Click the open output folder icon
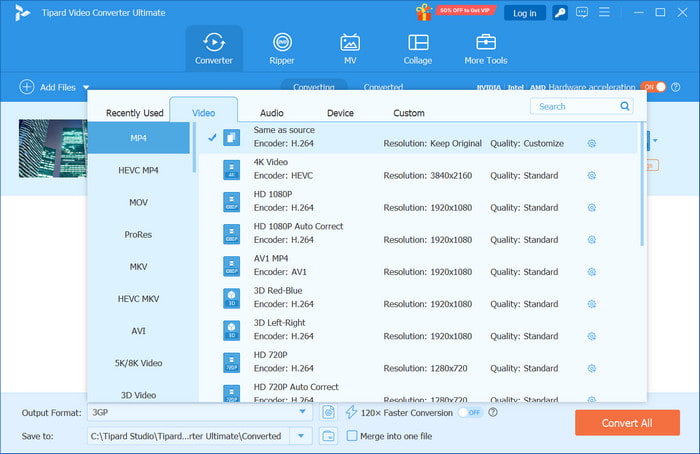 pos(329,436)
